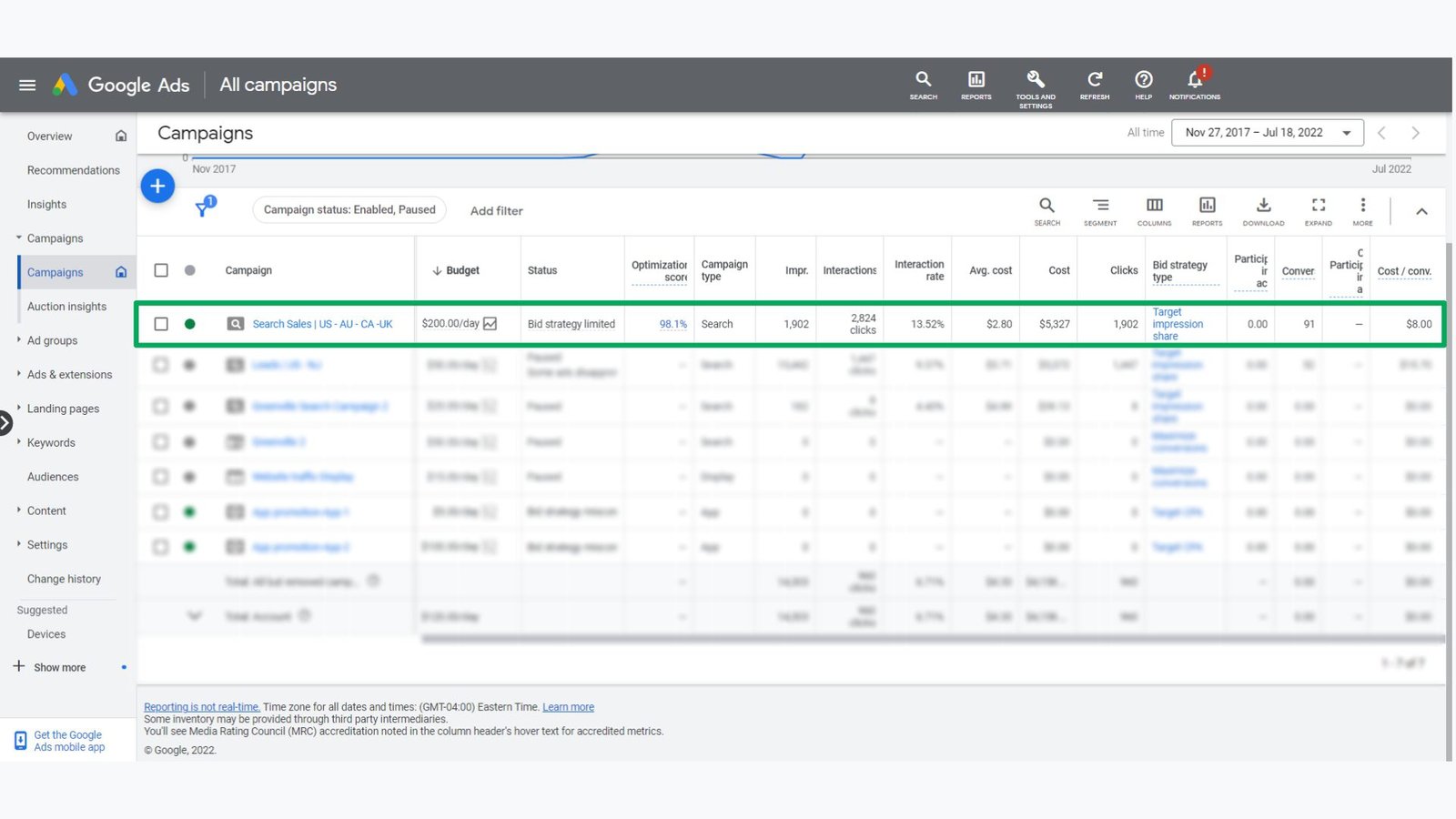Expand Settings section

coord(19,543)
